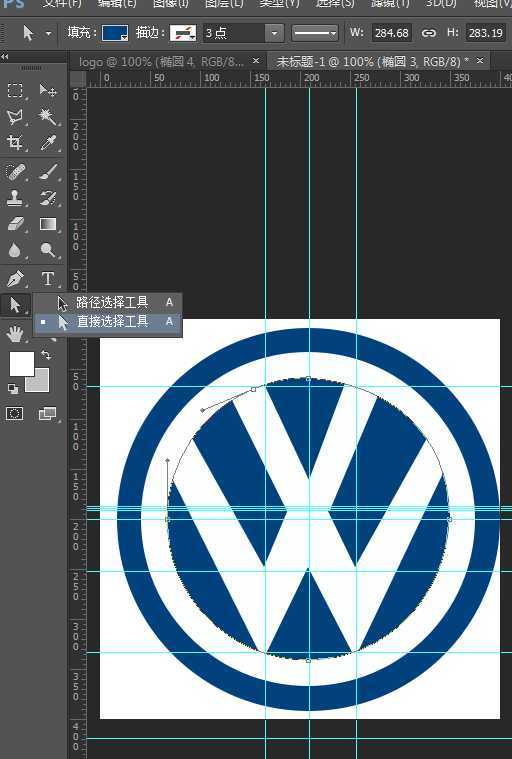The height and width of the screenshot is (759, 512).
Task: Click the right anchor point of ellipse path
Action: 450,519
